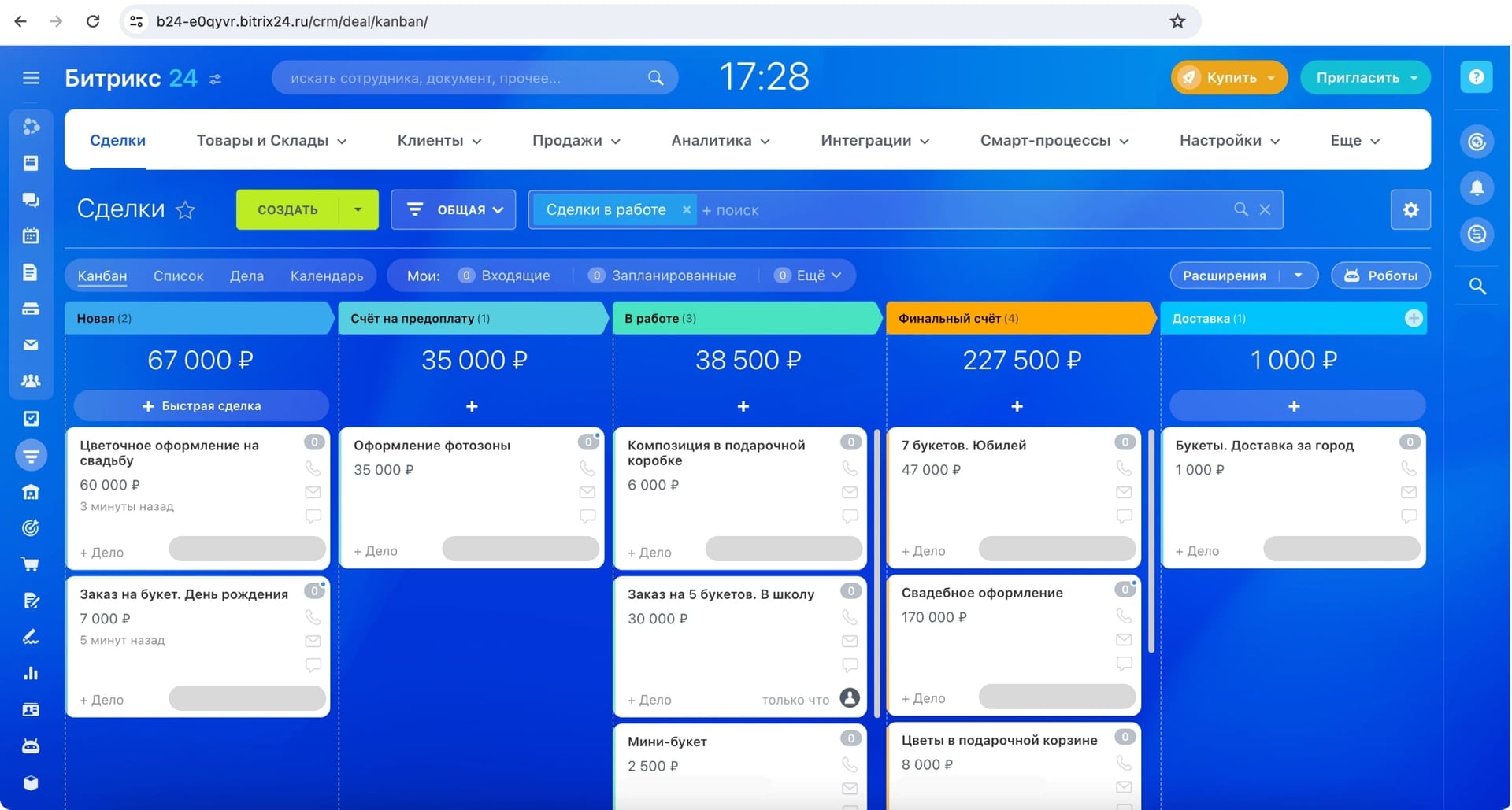Screen dimensions: 1512x810
Task: Switch to the Календарь view tab
Action: click(327, 276)
